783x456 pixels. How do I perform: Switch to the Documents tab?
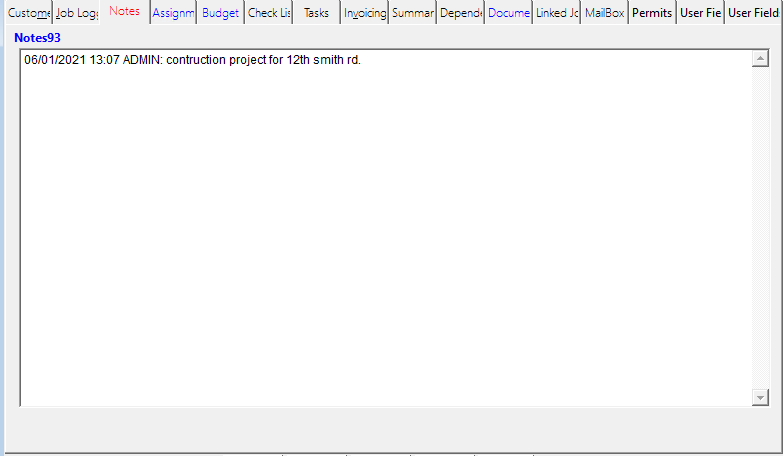pyautogui.click(x=509, y=13)
